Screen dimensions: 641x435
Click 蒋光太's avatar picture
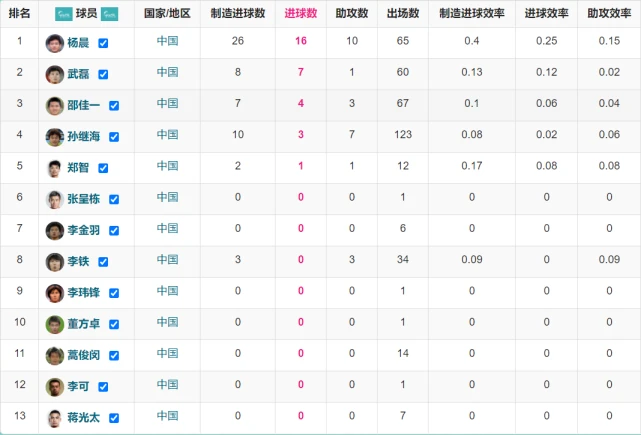[54, 417]
